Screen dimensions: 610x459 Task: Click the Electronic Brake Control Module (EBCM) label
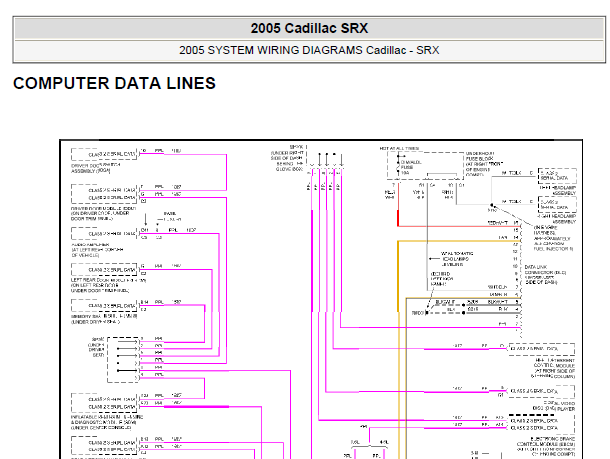(x=546, y=446)
